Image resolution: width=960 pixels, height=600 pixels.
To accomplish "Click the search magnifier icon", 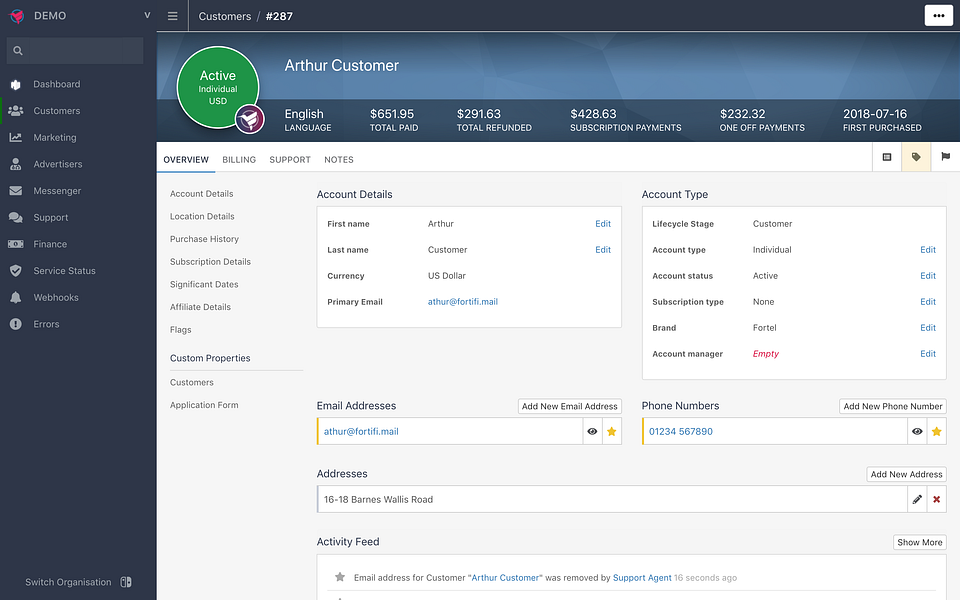I will tap(18, 51).
